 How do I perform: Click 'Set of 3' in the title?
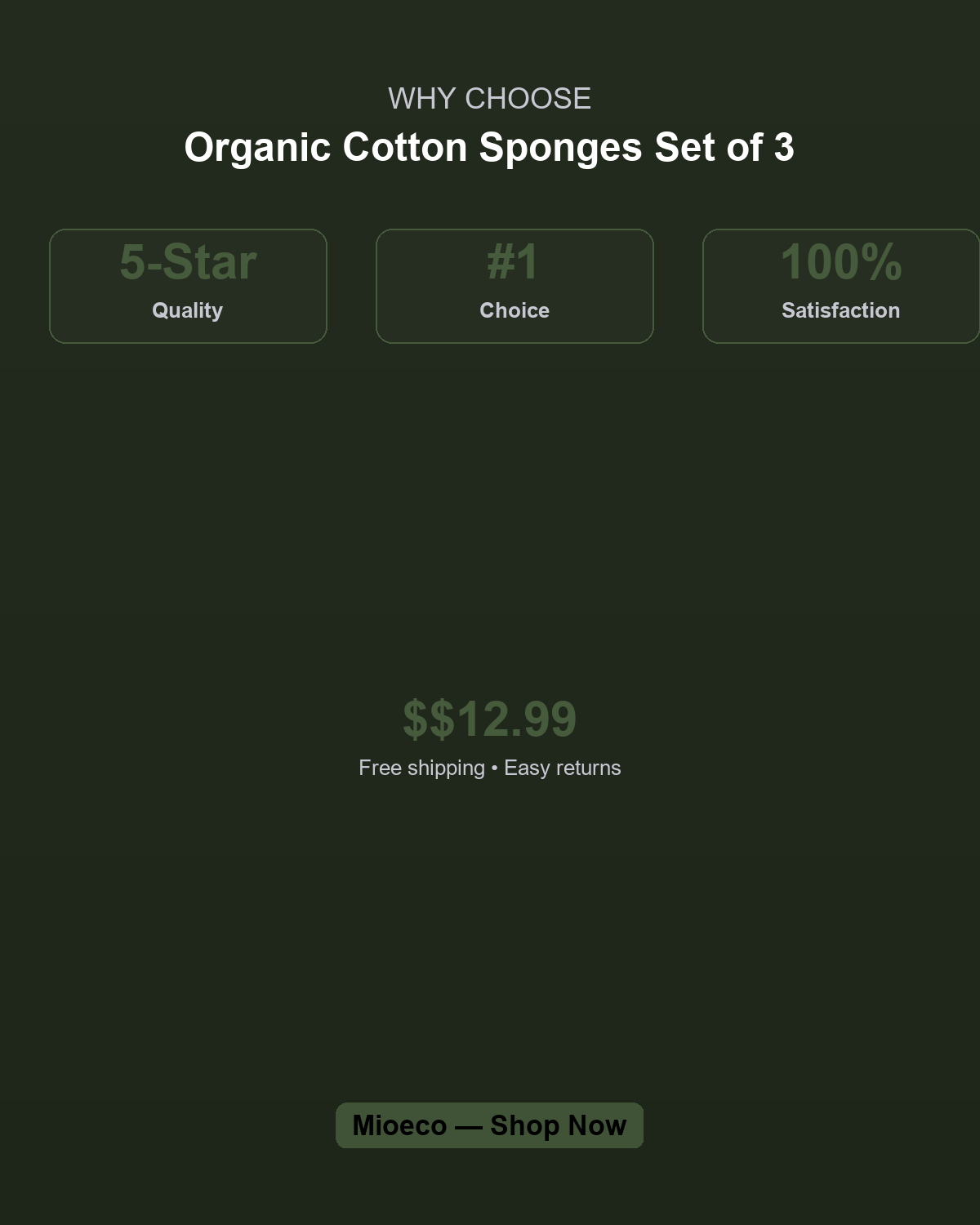(x=724, y=148)
